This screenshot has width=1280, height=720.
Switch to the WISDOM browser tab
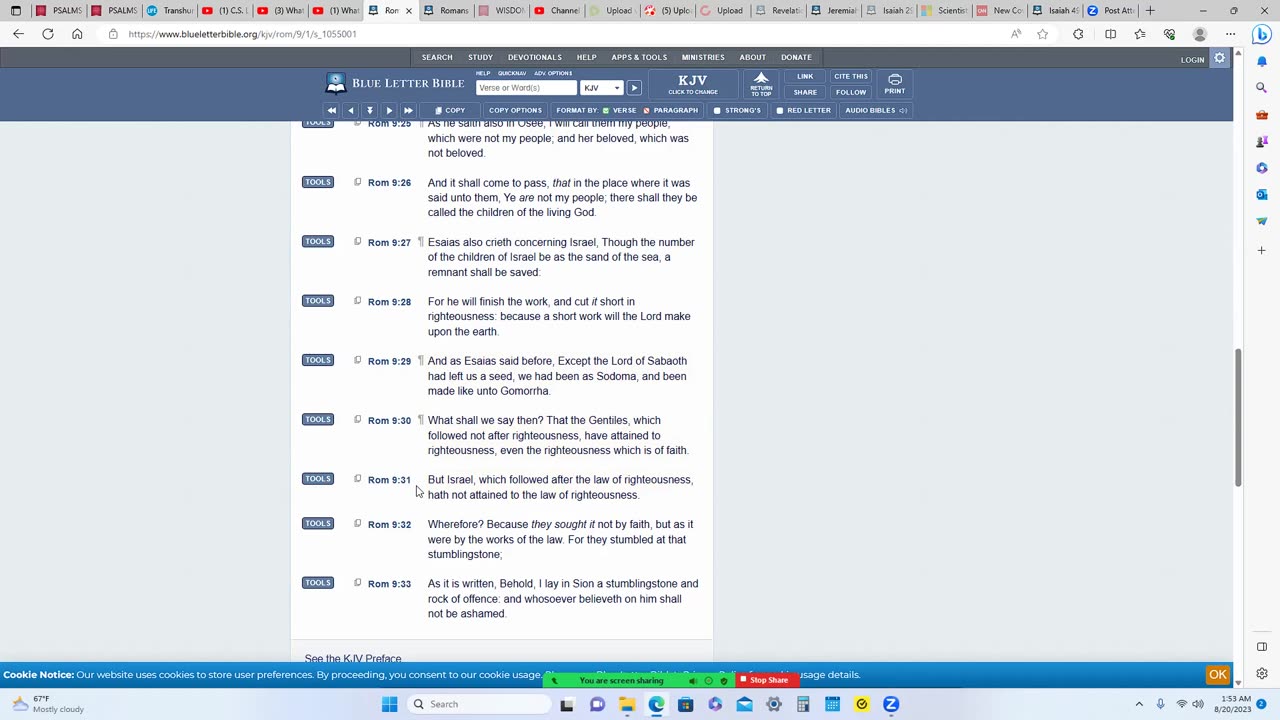(x=501, y=10)
